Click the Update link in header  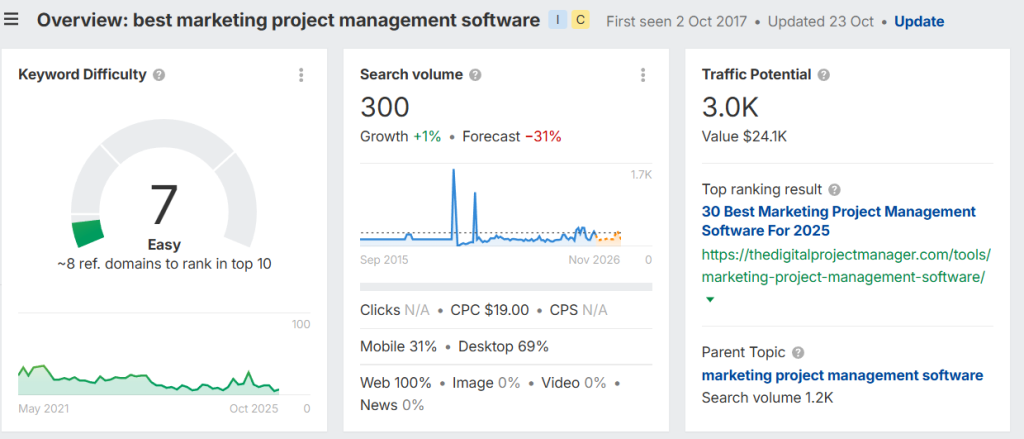click(919, 22)
